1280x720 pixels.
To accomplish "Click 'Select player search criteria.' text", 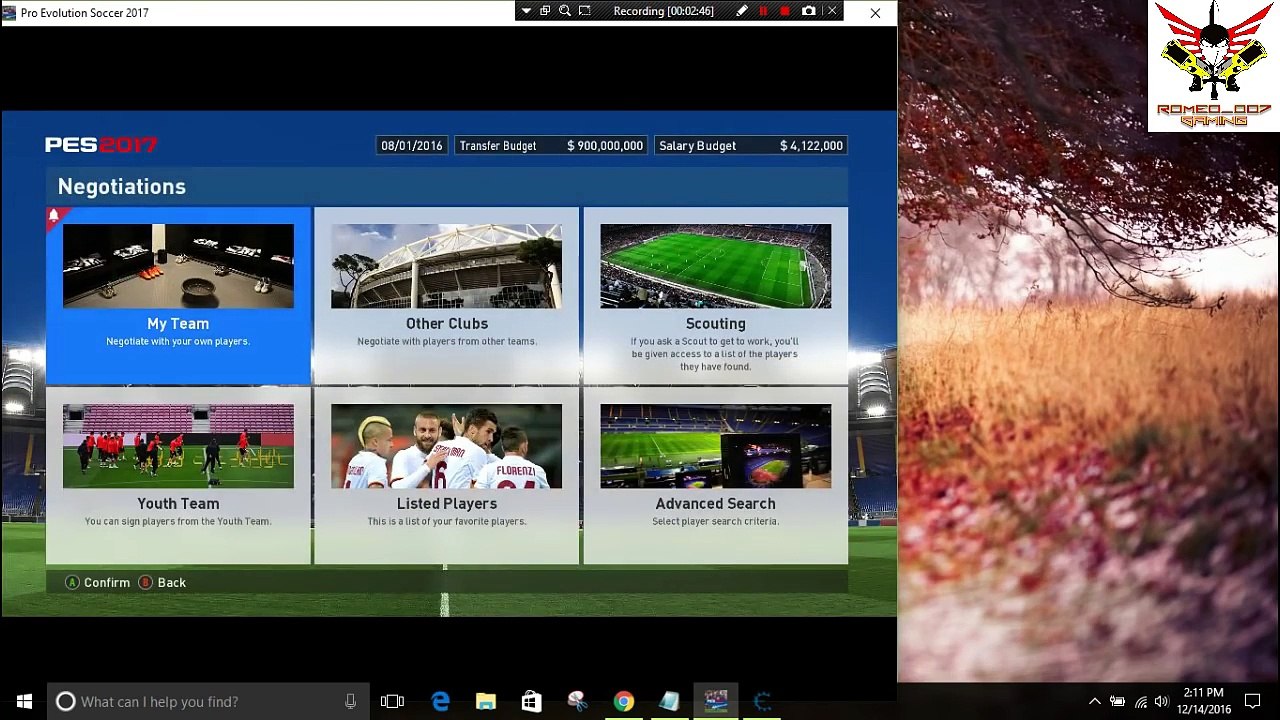I will point(715,521).
